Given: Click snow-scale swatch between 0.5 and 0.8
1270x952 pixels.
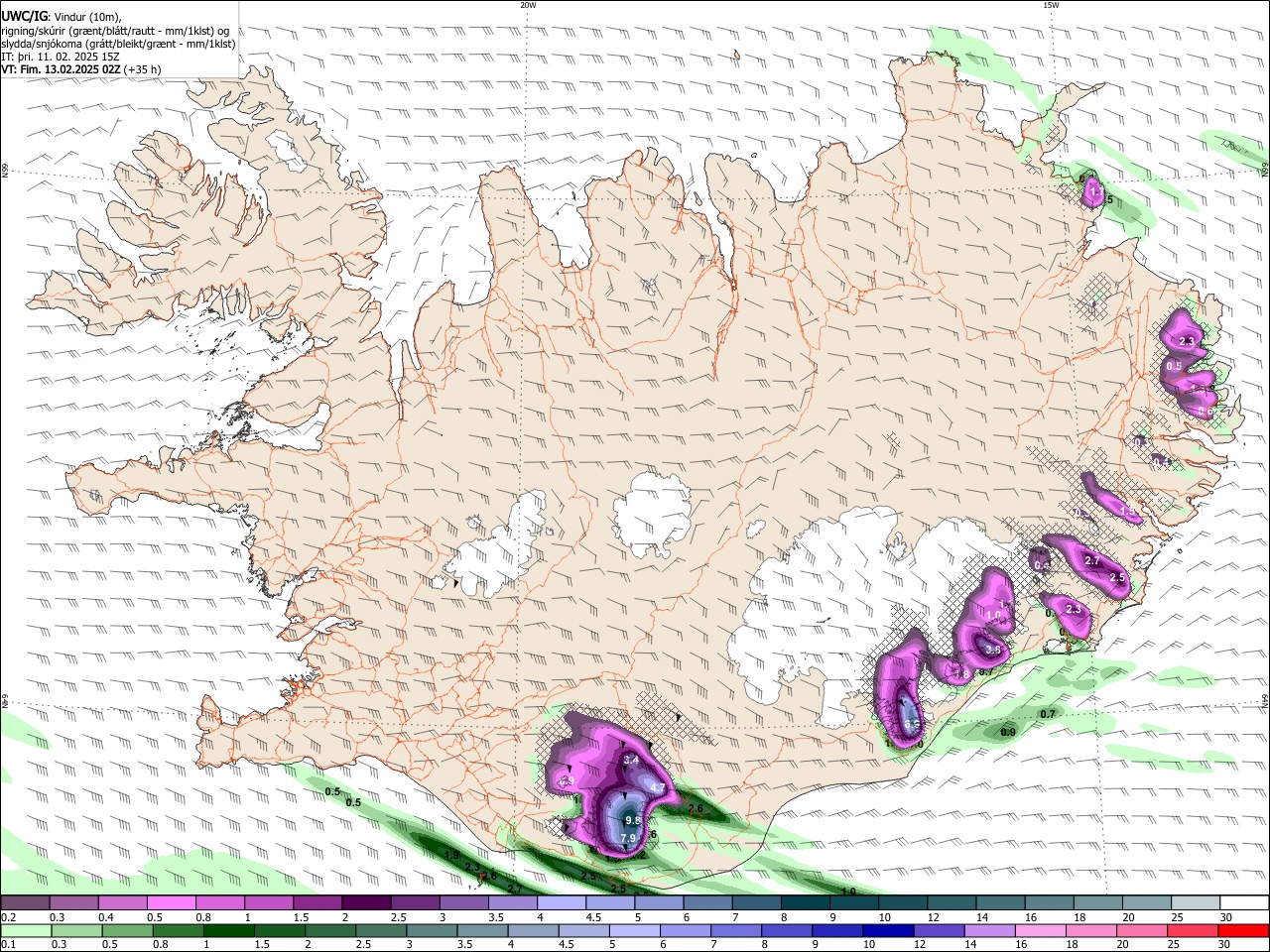Looking at the screenshot, I should tap(173, 903).
